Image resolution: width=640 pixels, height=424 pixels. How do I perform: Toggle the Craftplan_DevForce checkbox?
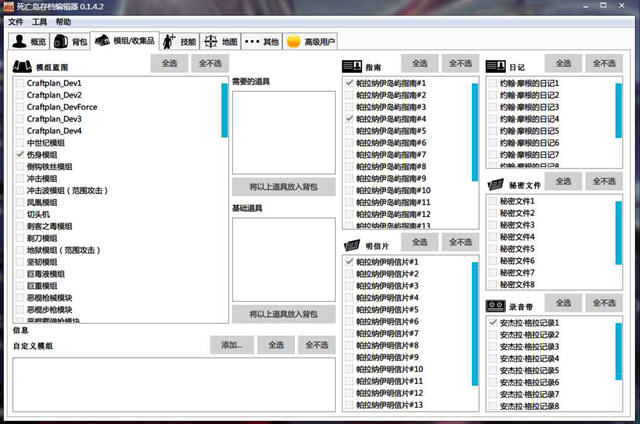click(20, 107)
